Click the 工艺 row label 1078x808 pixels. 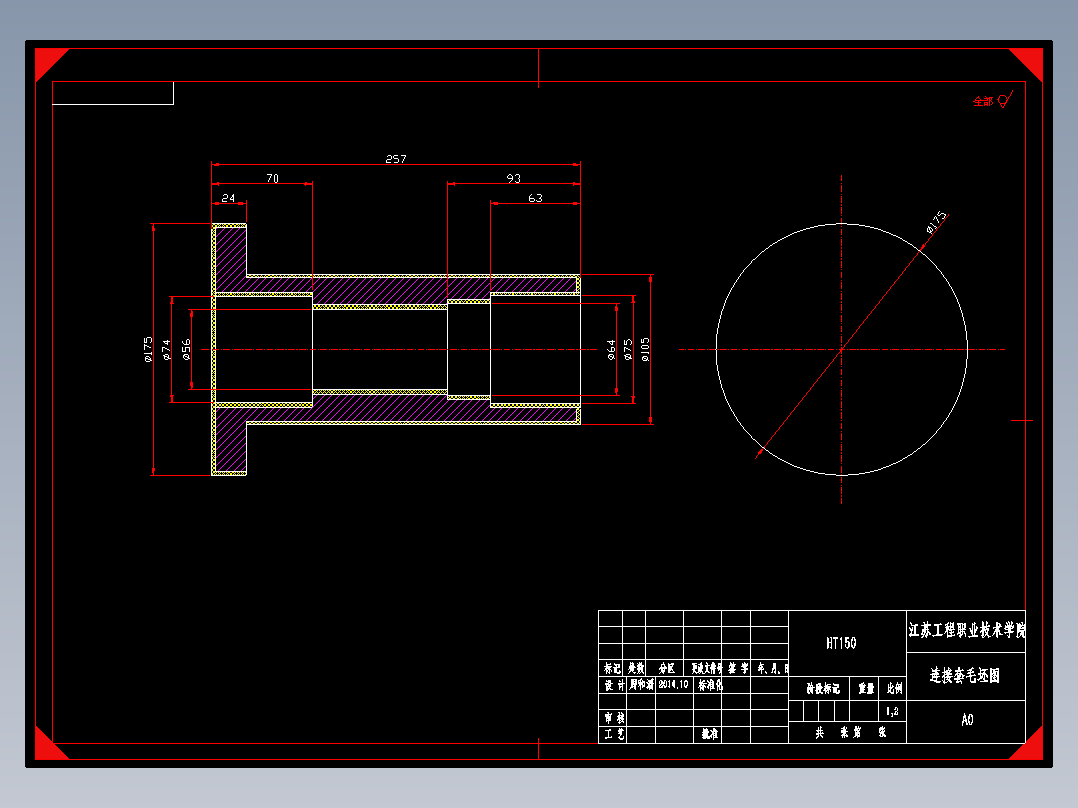pyautogui.click(x=614, y=734)
